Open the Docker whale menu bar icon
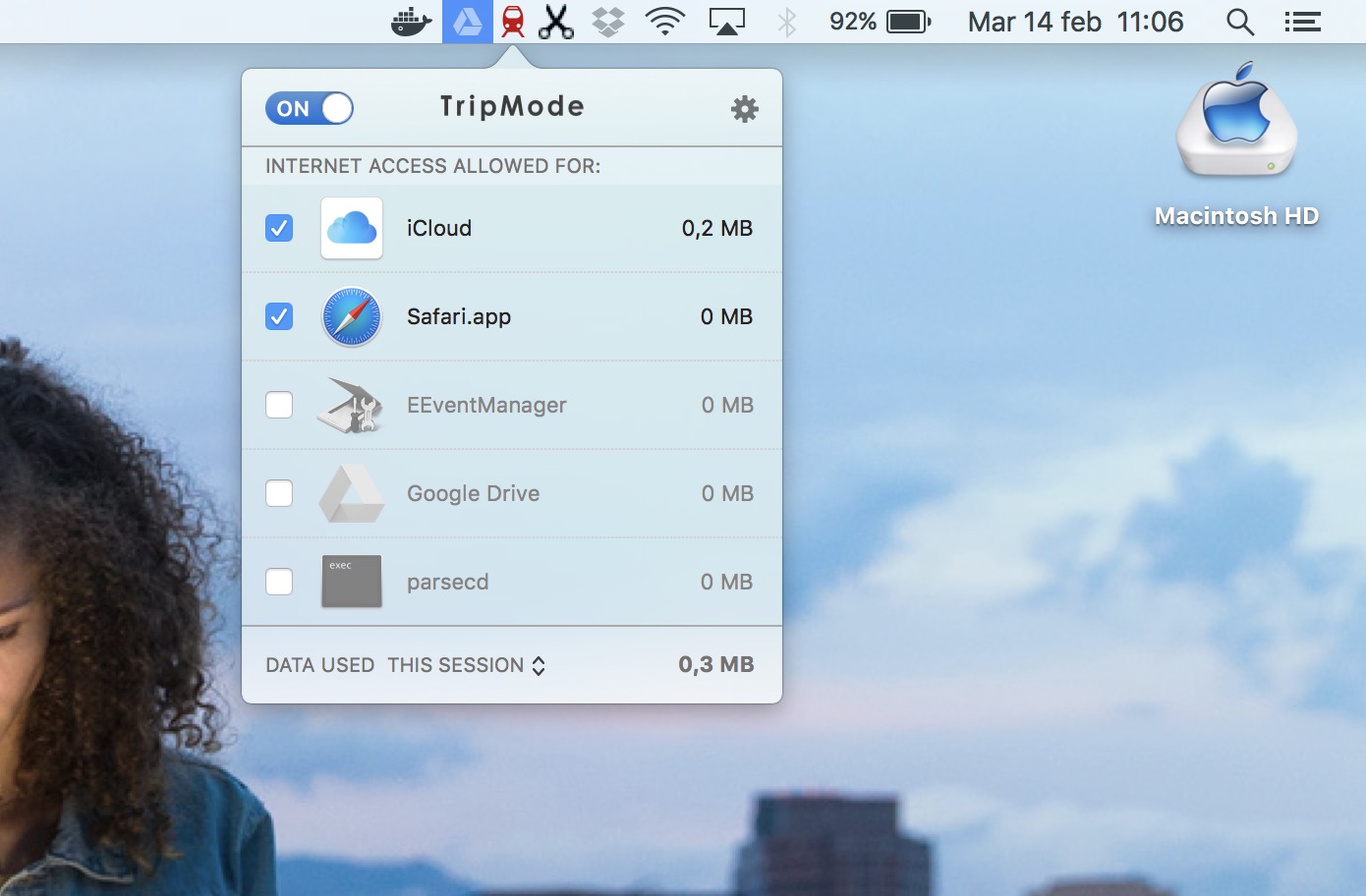The height and width of the screenshot is (896, 1366). pyautogui.click(x=411, y=22)
